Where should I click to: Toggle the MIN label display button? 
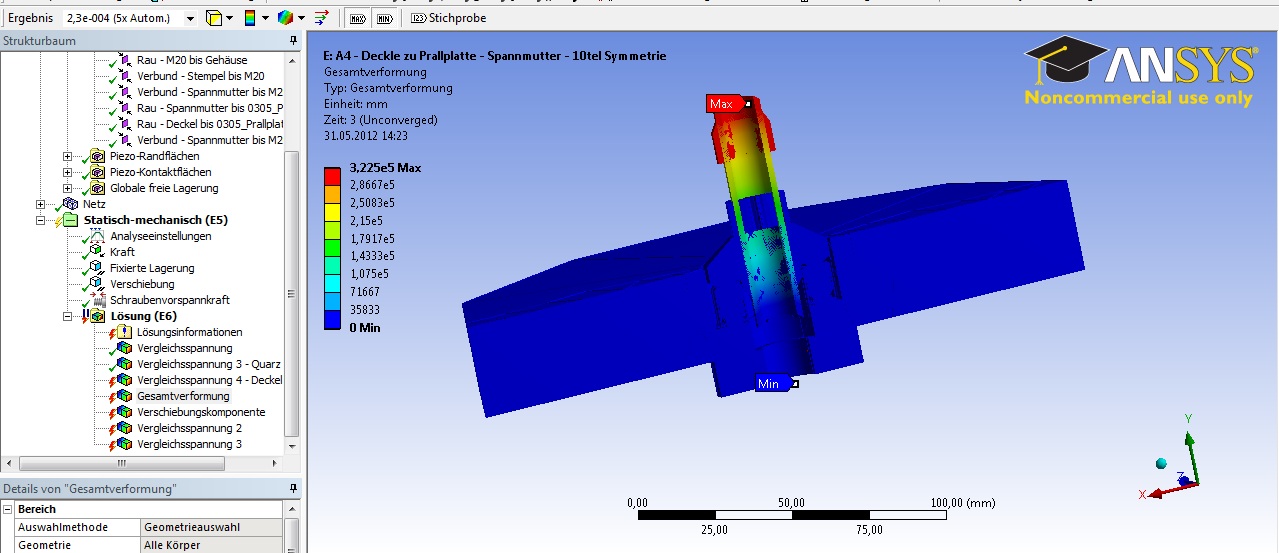[x=384, y=18]
